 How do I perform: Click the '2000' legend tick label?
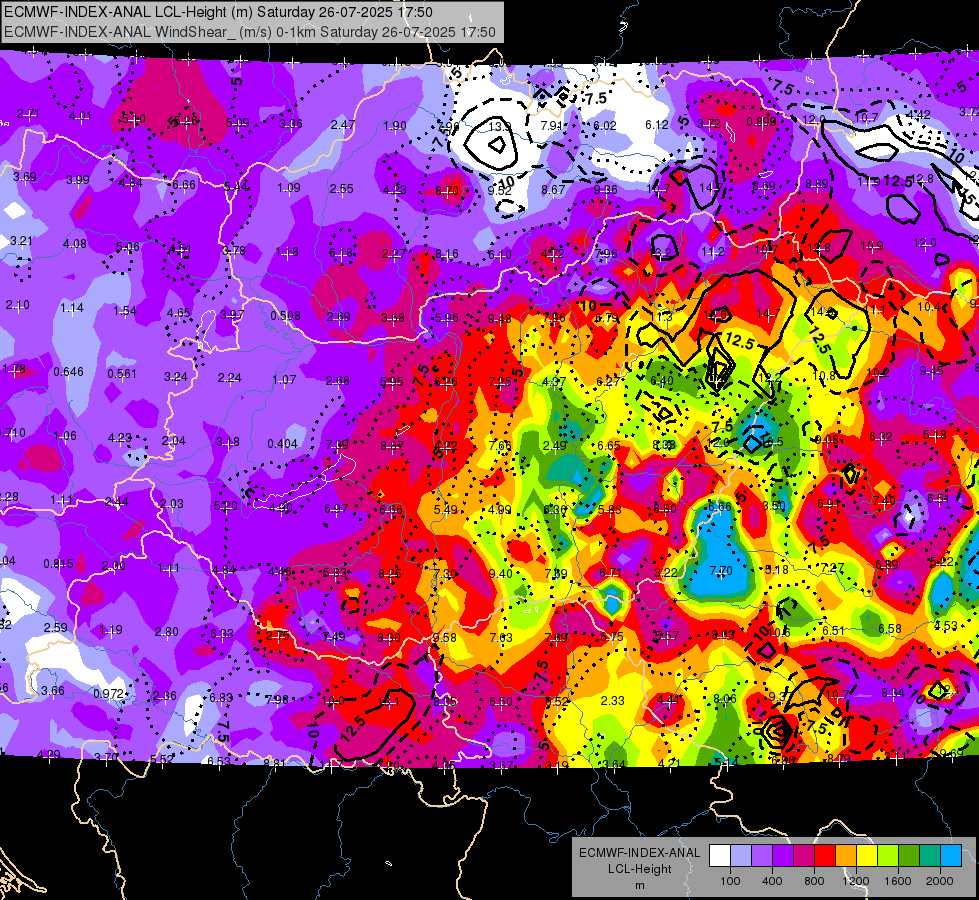click(x=940, y=881)
